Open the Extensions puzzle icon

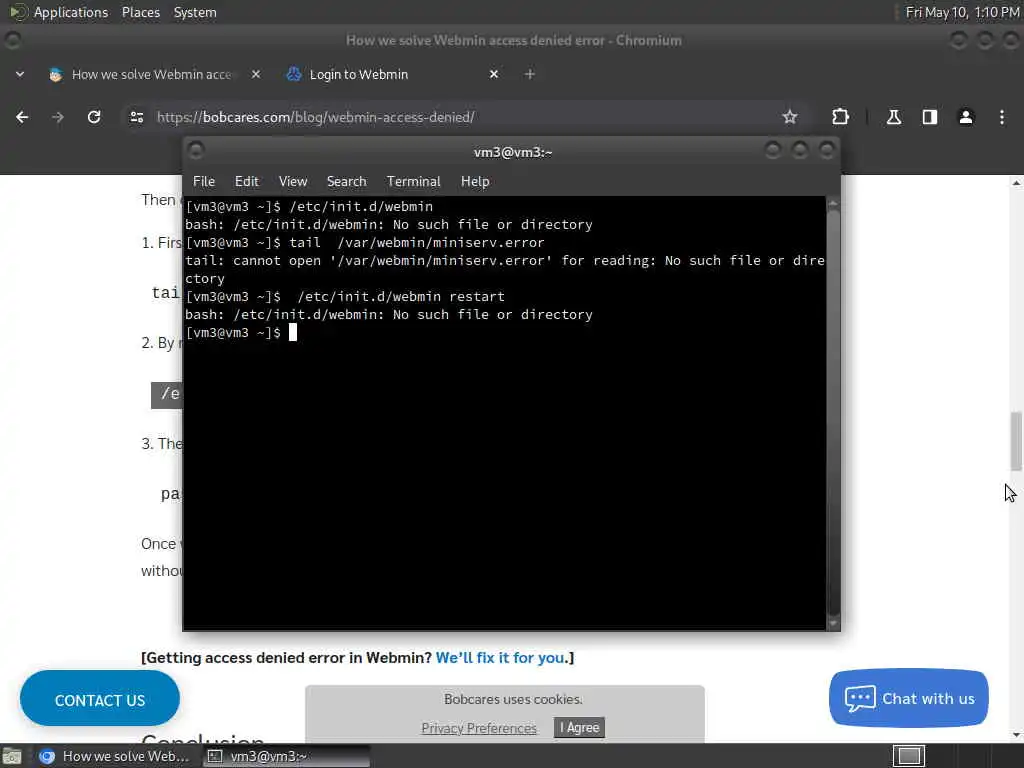tap(840, 117)
